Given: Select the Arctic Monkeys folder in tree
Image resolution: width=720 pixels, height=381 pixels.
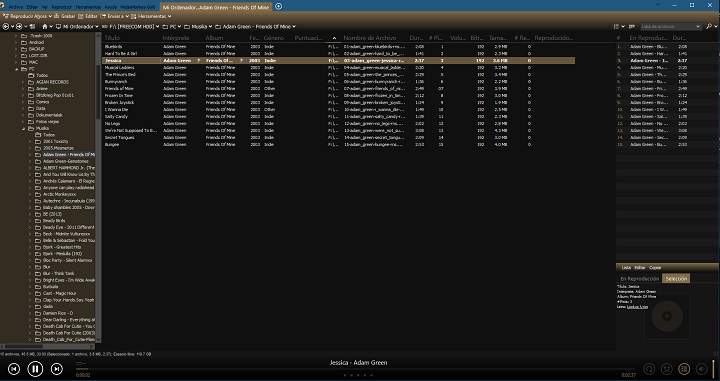Looking at the screenshot, I should pyautogui.click(x=60, y=194).
